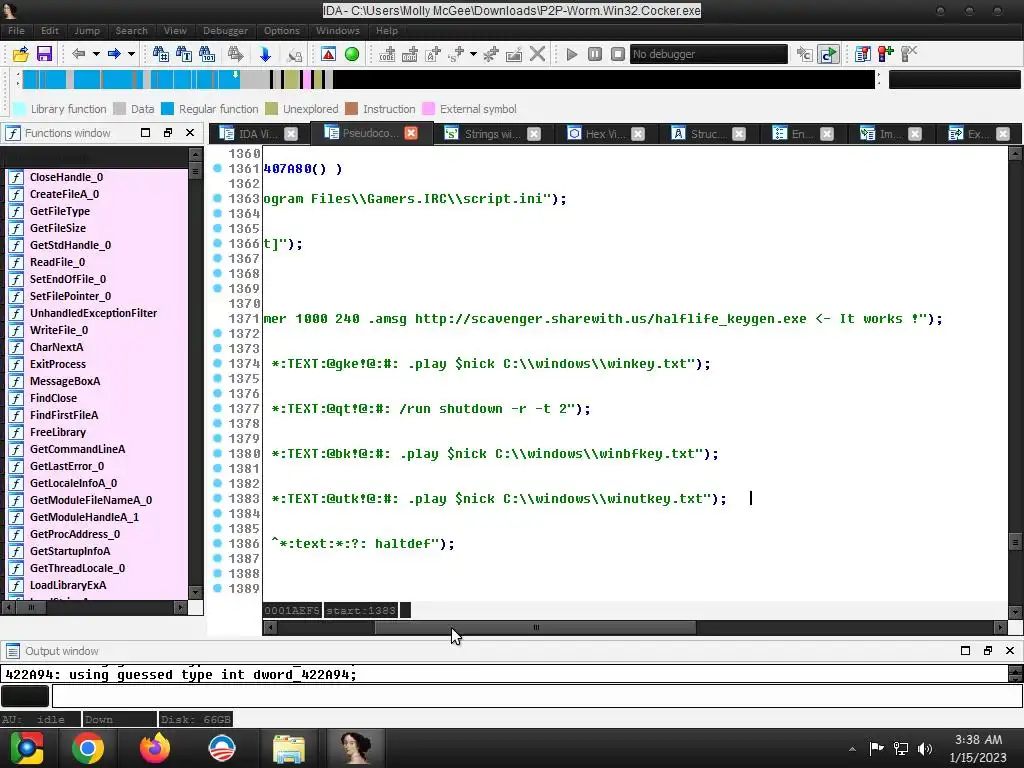Click the delete breakpoint traffic light icon
This screenshot has width=1024, height=768.
tap(909, 54)
